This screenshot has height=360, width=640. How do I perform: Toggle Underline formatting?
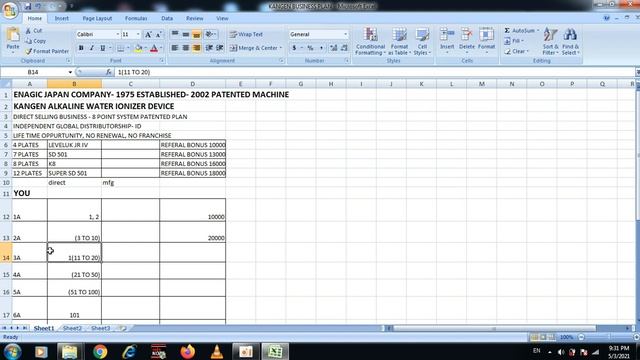coord(102,48)
